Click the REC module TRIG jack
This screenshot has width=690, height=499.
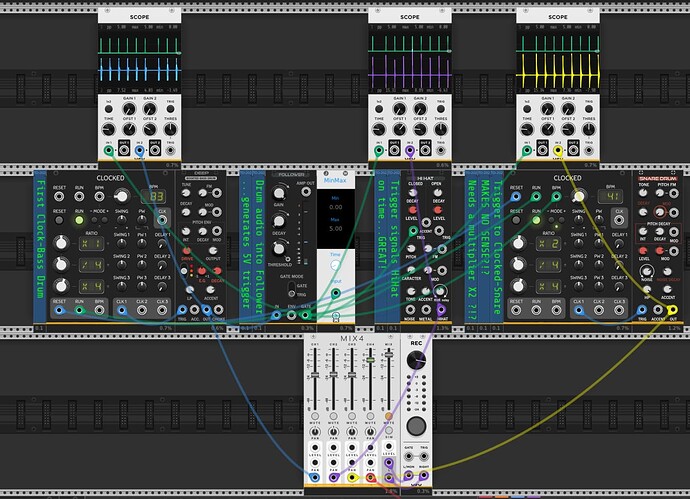(x=424, y=456)
